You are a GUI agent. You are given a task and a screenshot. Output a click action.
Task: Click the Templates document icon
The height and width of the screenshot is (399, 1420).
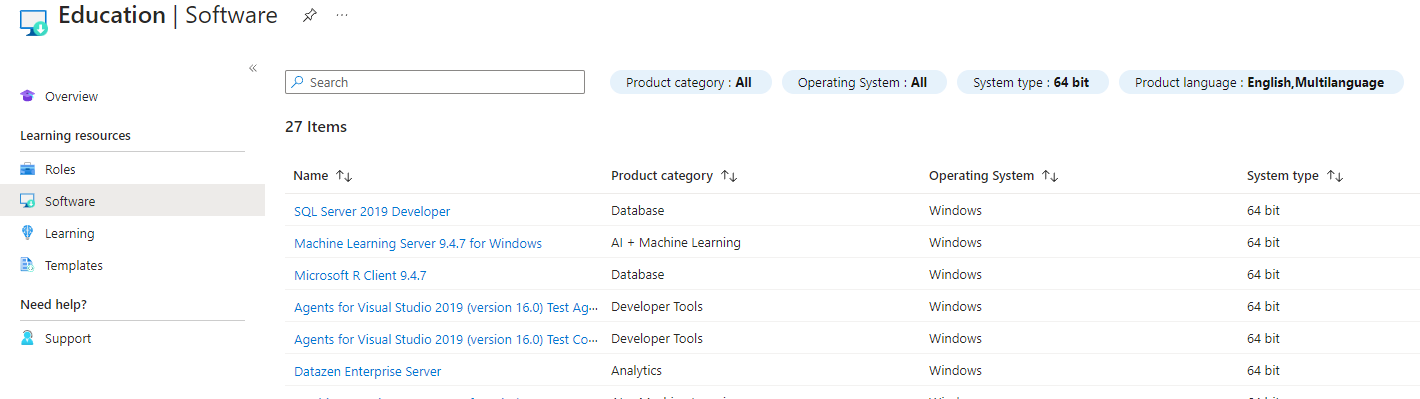(x=27, y=265)
